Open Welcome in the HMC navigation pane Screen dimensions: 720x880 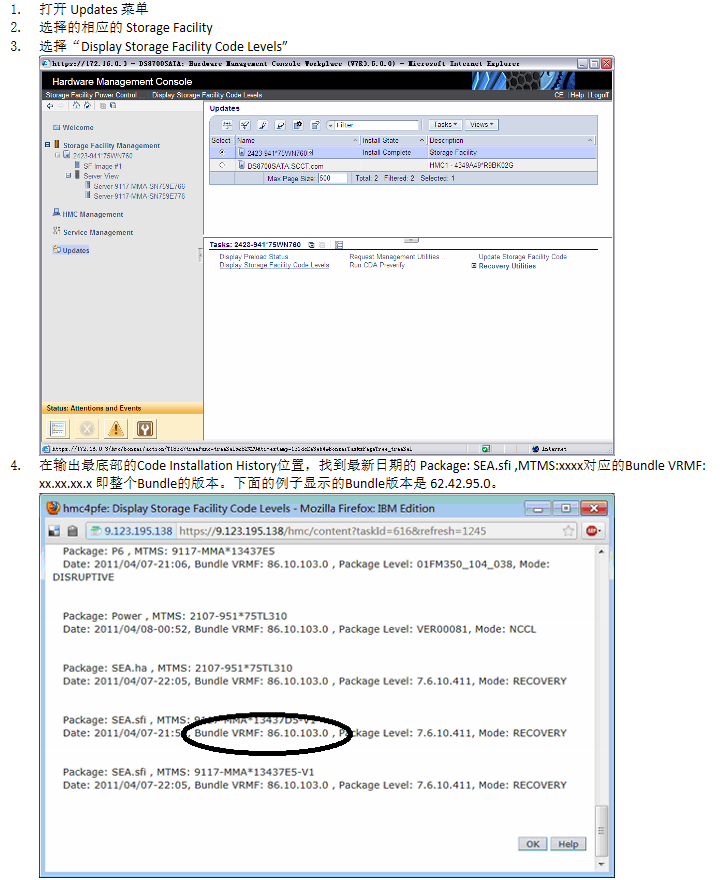tap(78, 127)
